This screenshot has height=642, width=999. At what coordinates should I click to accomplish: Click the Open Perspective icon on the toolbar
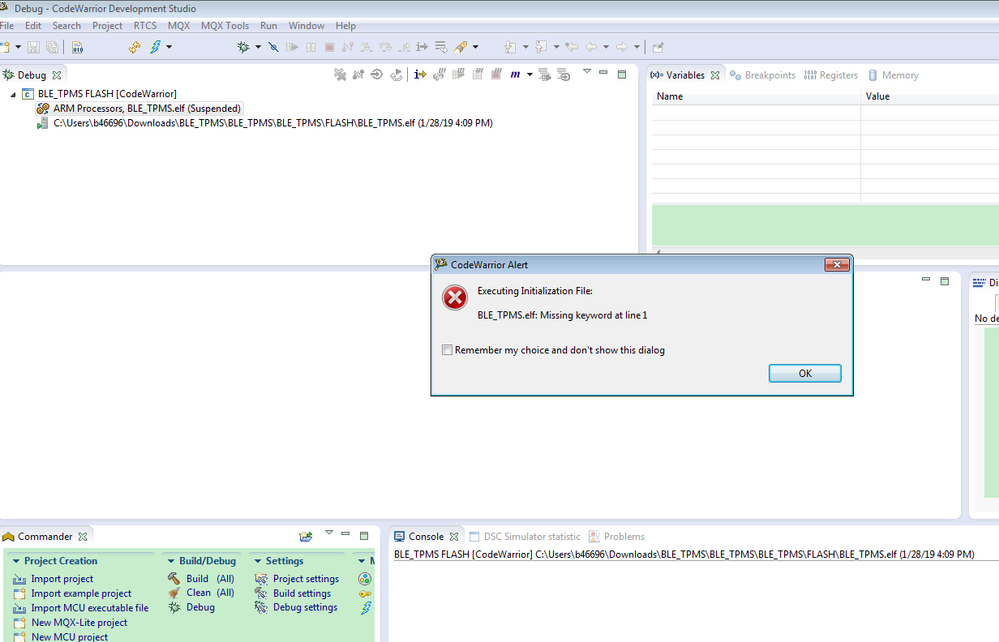click(658, 47)
